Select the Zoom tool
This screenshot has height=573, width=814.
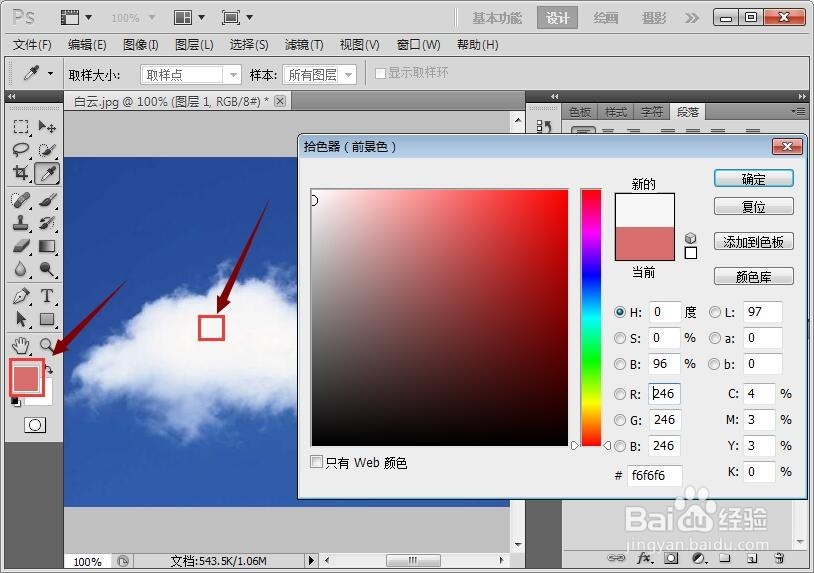(47, 345)
